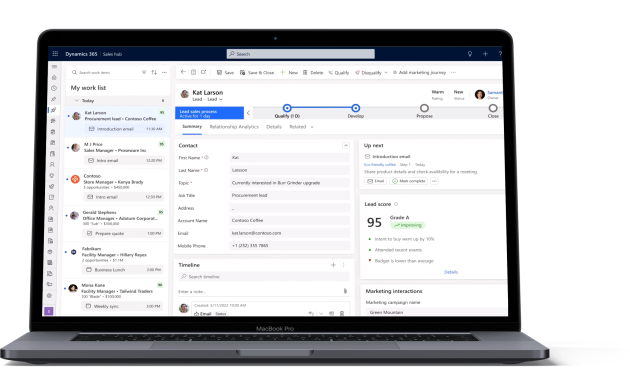Screen dimensions: 630x369
Task: Click the sort arrows icon in work list
Action: pos(154,72)
